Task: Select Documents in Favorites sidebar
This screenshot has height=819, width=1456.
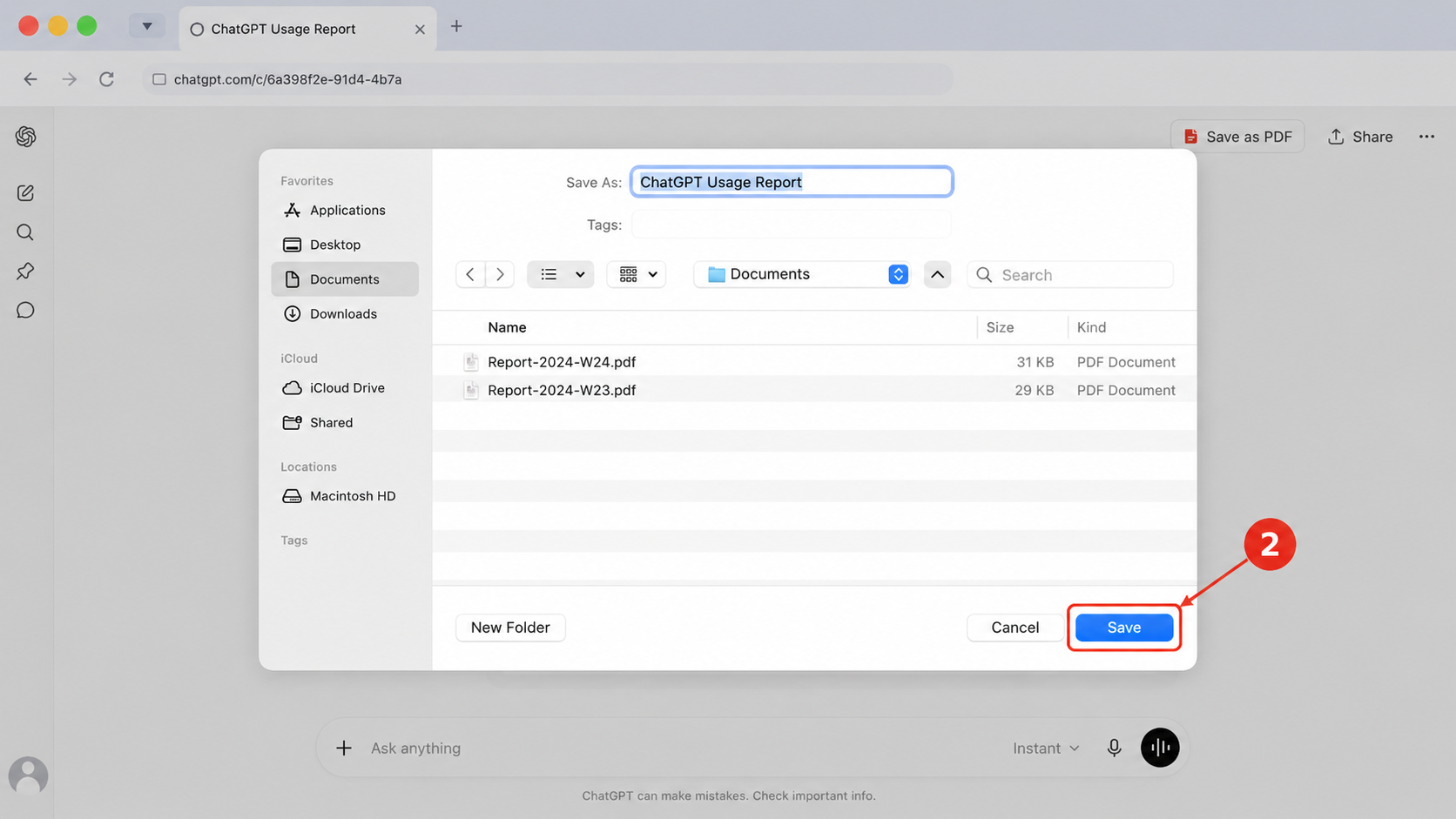Action: [345, 279]
